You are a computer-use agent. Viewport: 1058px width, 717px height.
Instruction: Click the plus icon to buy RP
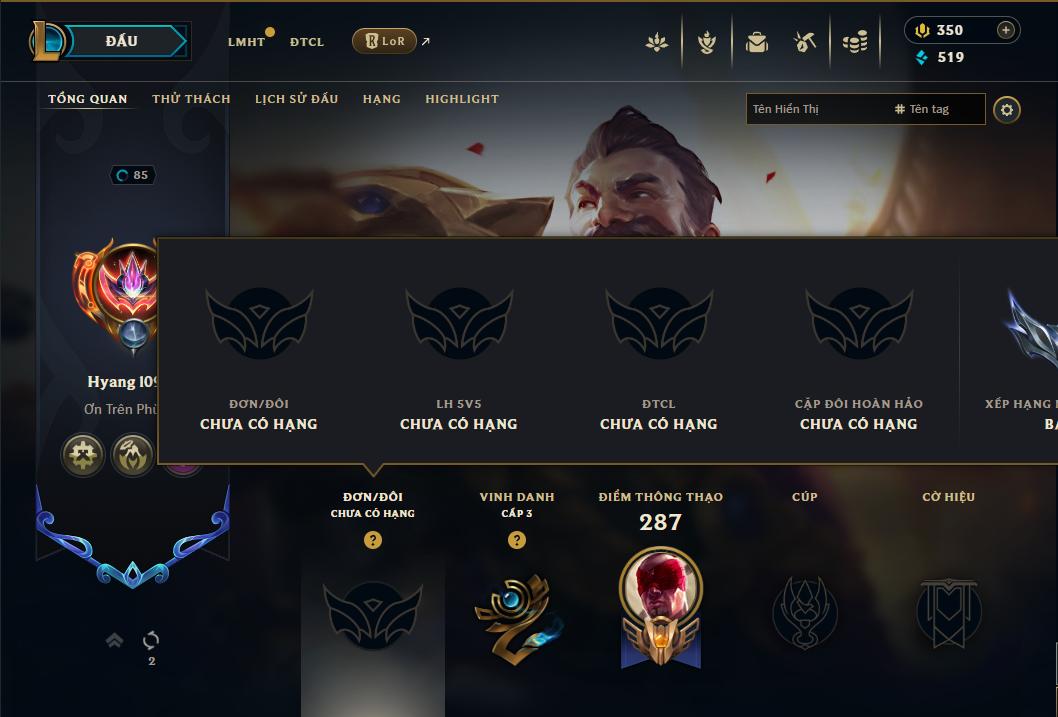[1005, 30]
